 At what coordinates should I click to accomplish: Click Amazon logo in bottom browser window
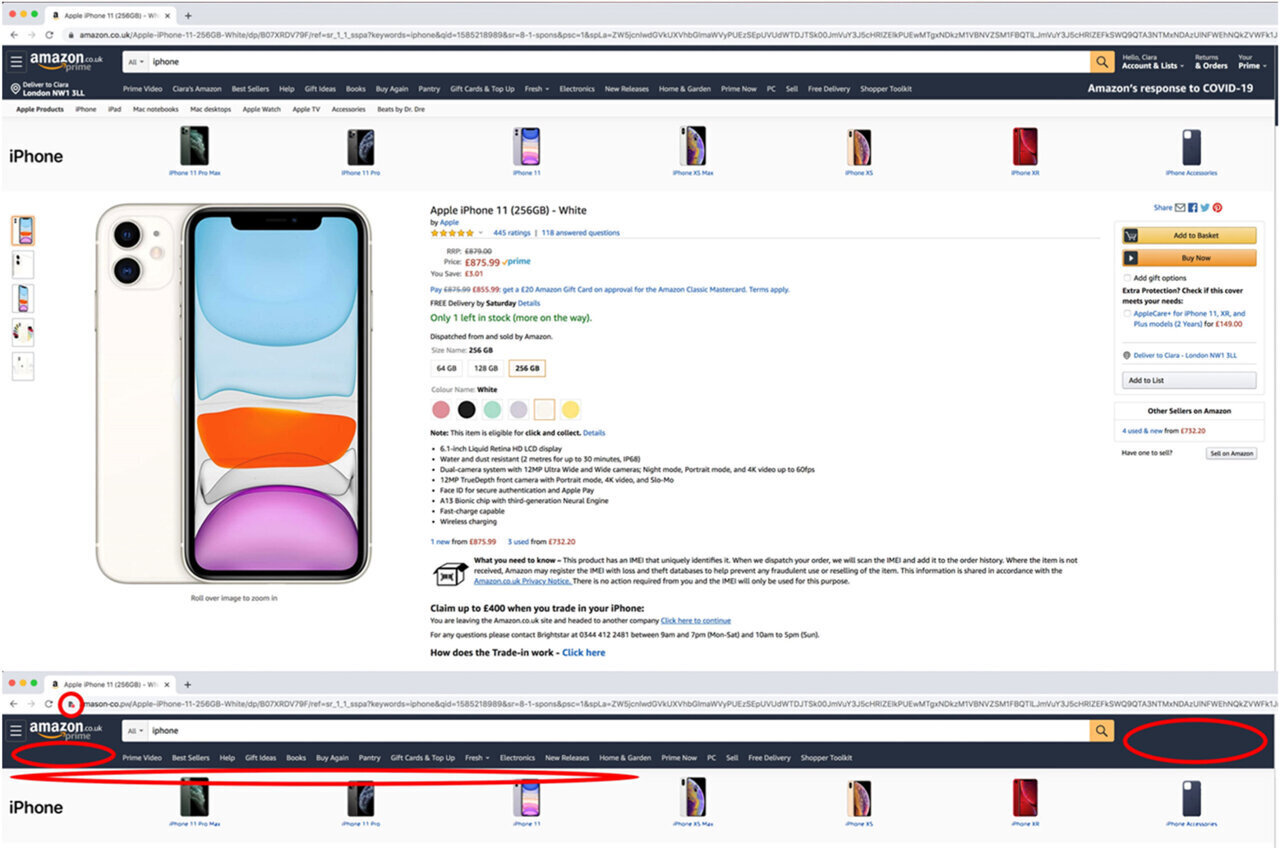pos(66,730)
